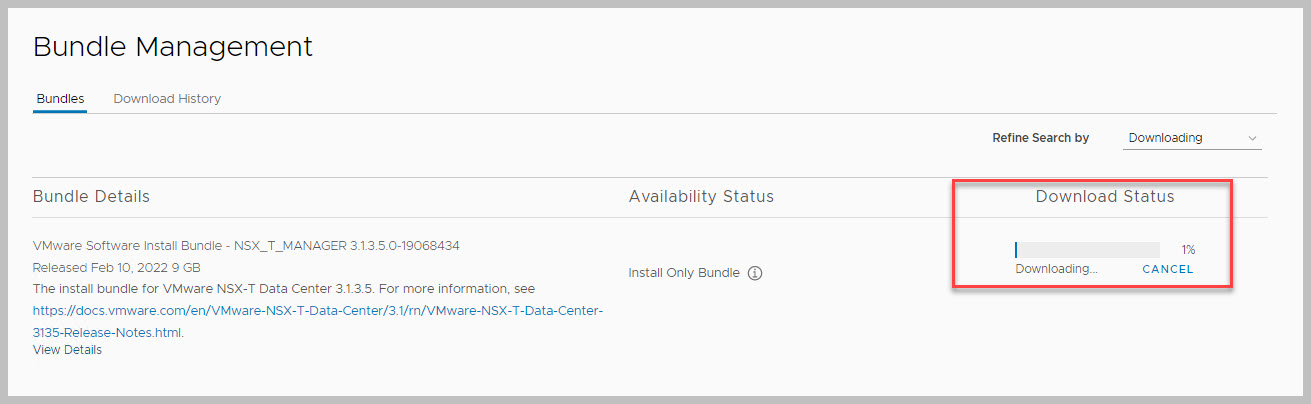Click the 1% progress percentage
Viewport: 1311px width, 404px height.
[1188, 250]
